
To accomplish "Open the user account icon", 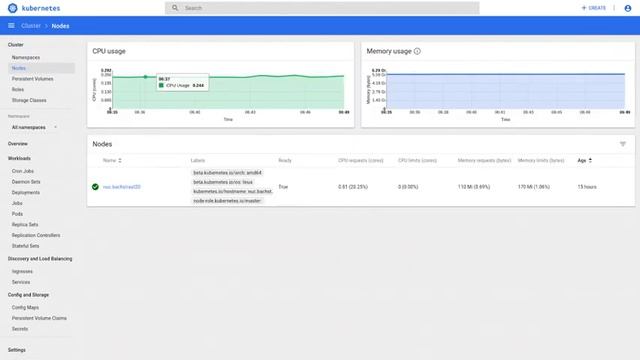I will 628,8.
